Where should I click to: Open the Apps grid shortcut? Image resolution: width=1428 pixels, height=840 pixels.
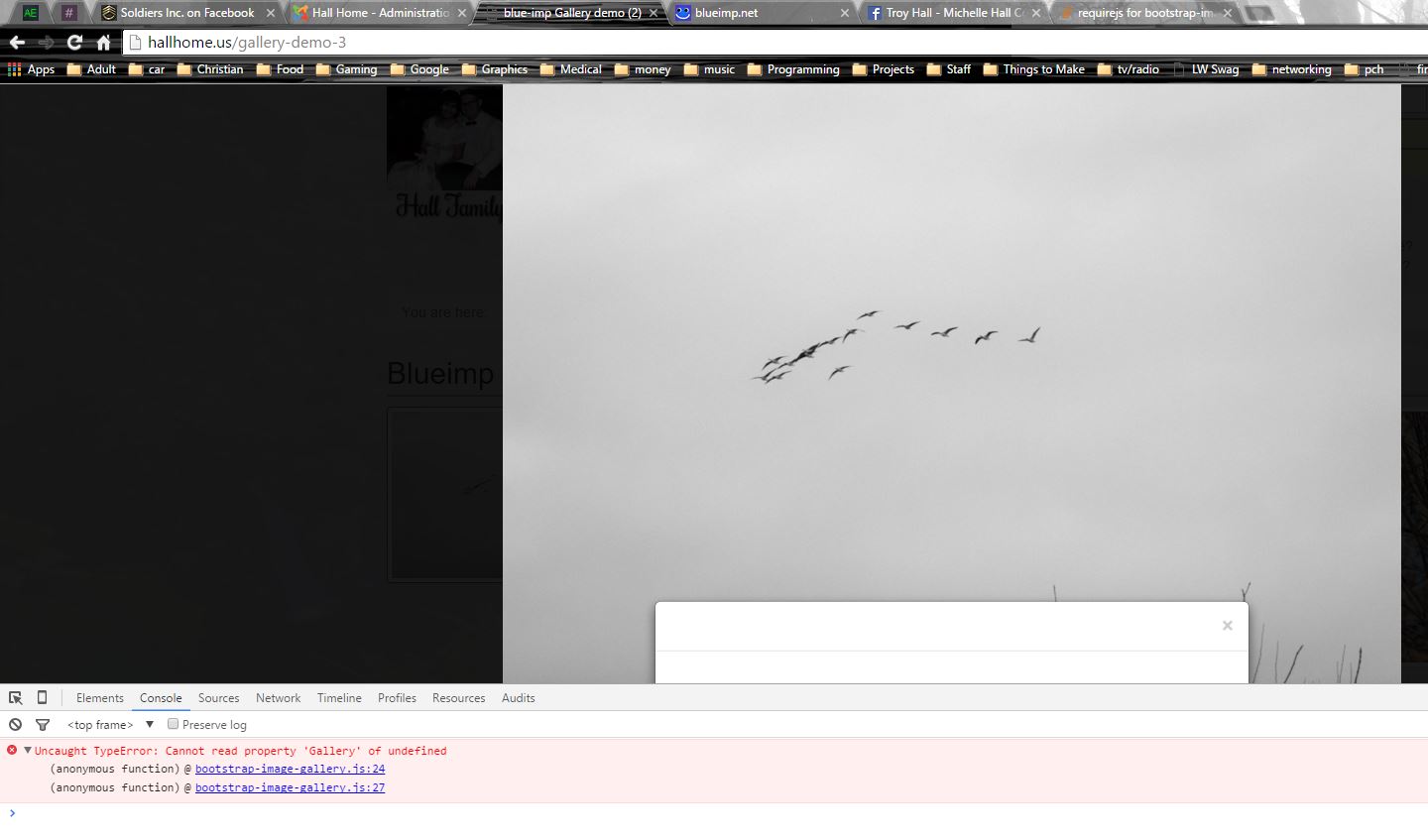coord(31,69)
